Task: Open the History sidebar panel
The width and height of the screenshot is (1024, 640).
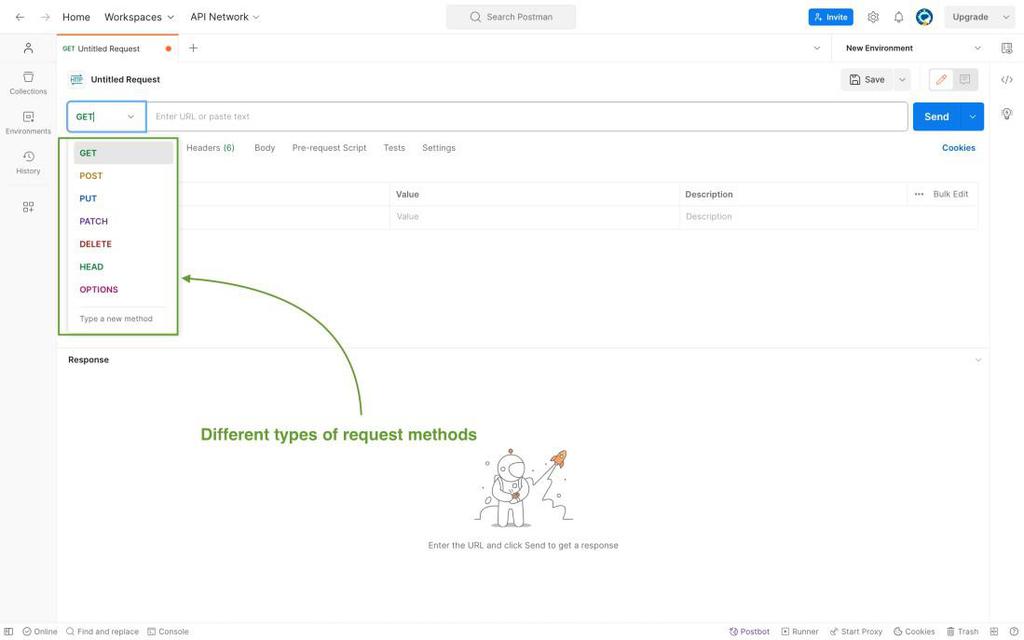Action: [x=28, y=163]
